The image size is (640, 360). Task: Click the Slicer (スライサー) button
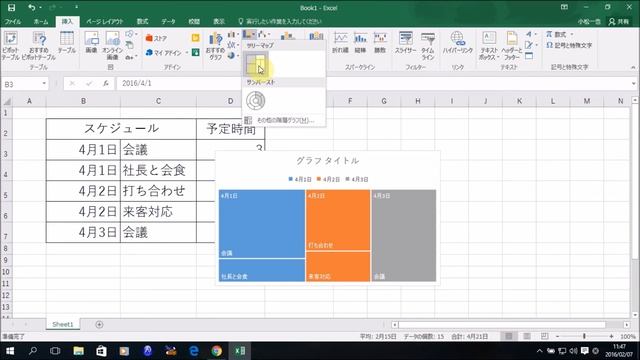click(x=405, y=42)
